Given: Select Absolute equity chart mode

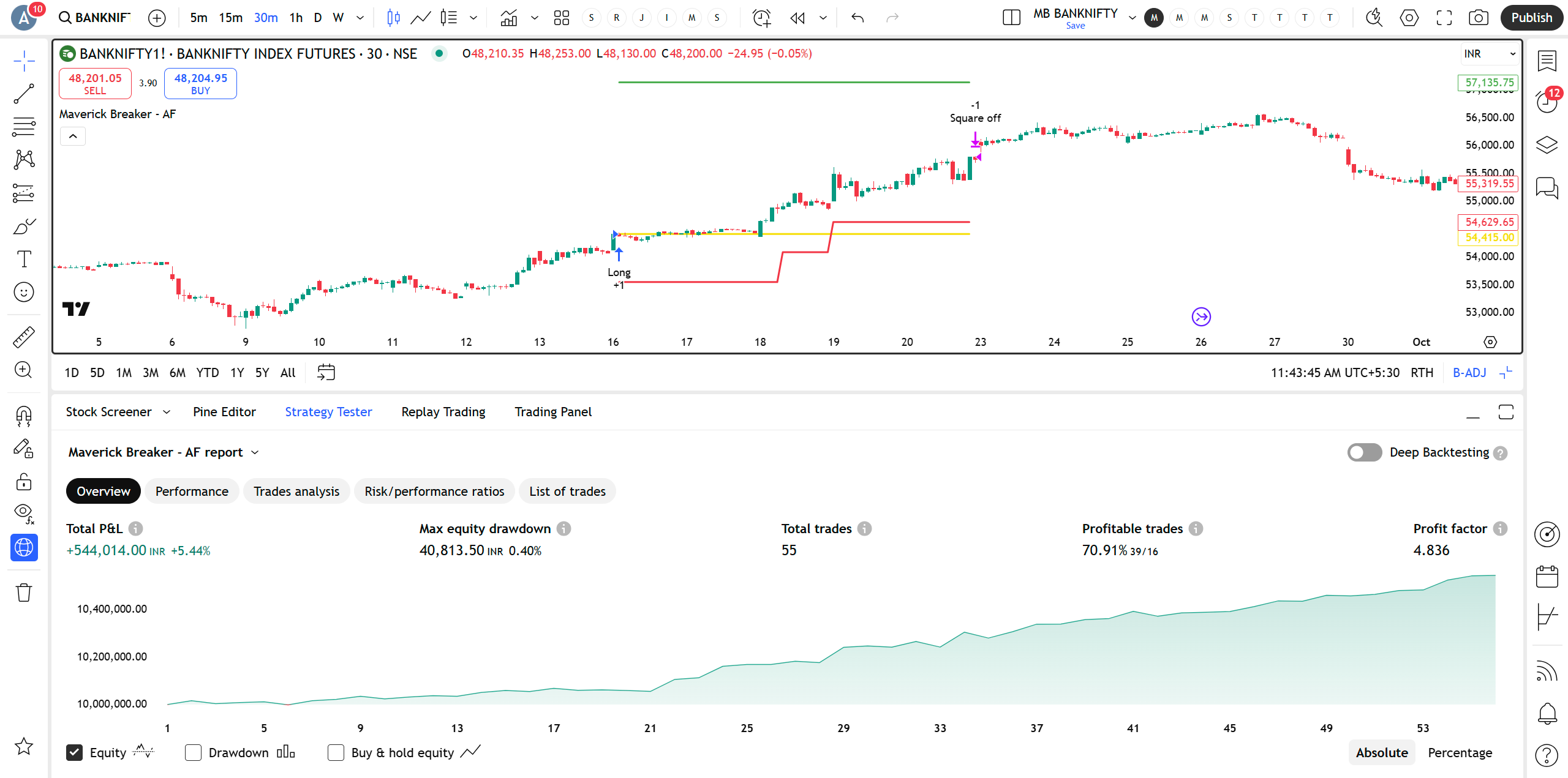Looking at the screenshot, I should pos(1382,753).
